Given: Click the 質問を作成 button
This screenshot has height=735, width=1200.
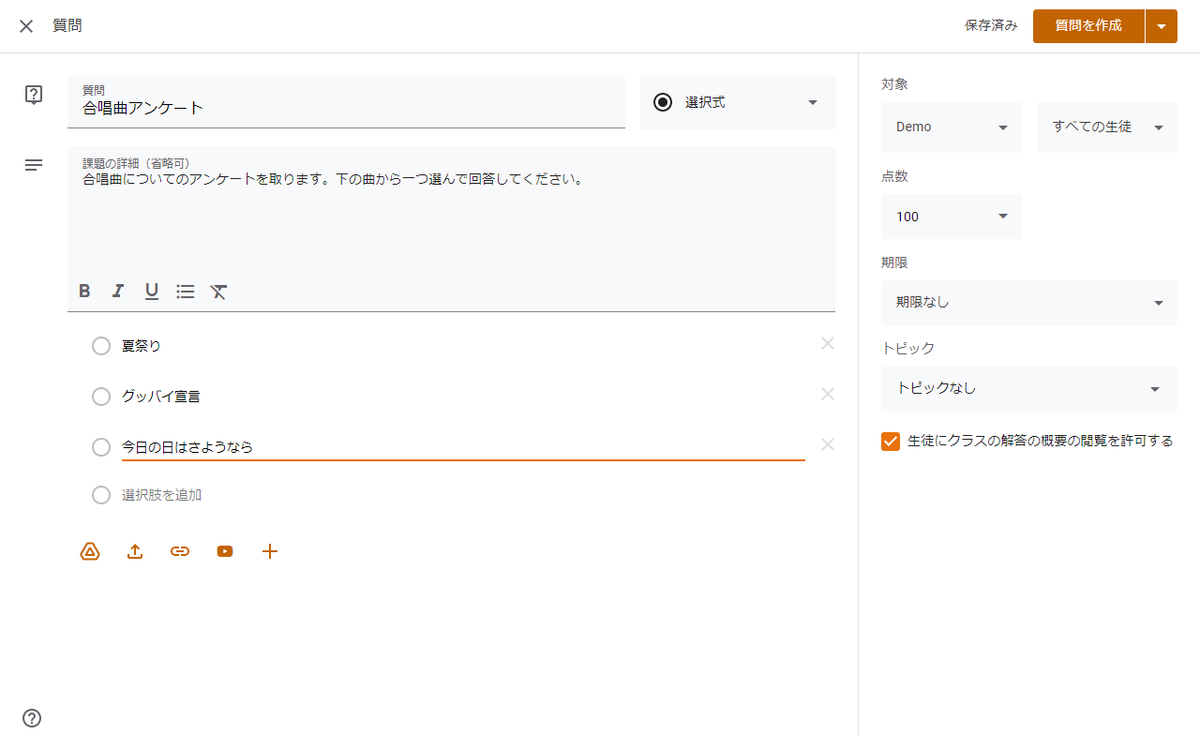Looking at the screenshot, I should [x=1088, y=26].
